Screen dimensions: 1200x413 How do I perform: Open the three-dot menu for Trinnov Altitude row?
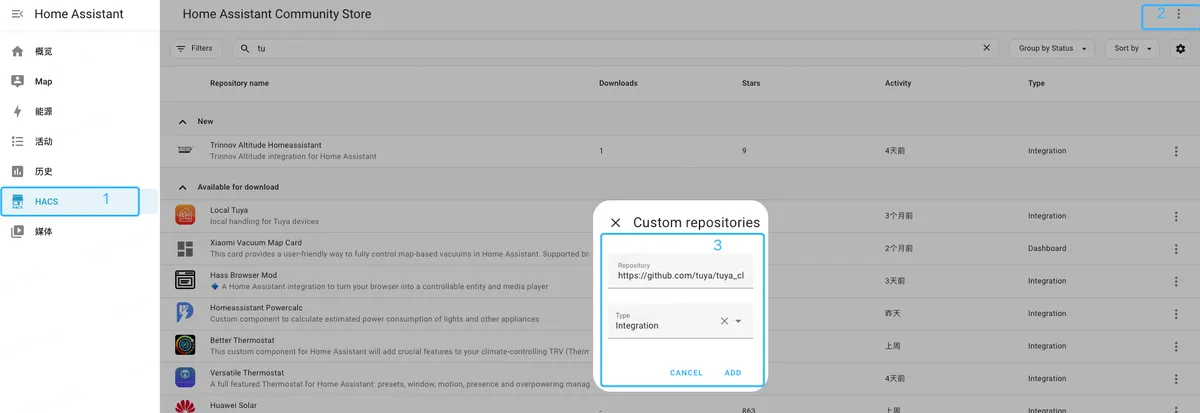point(1176,151)
